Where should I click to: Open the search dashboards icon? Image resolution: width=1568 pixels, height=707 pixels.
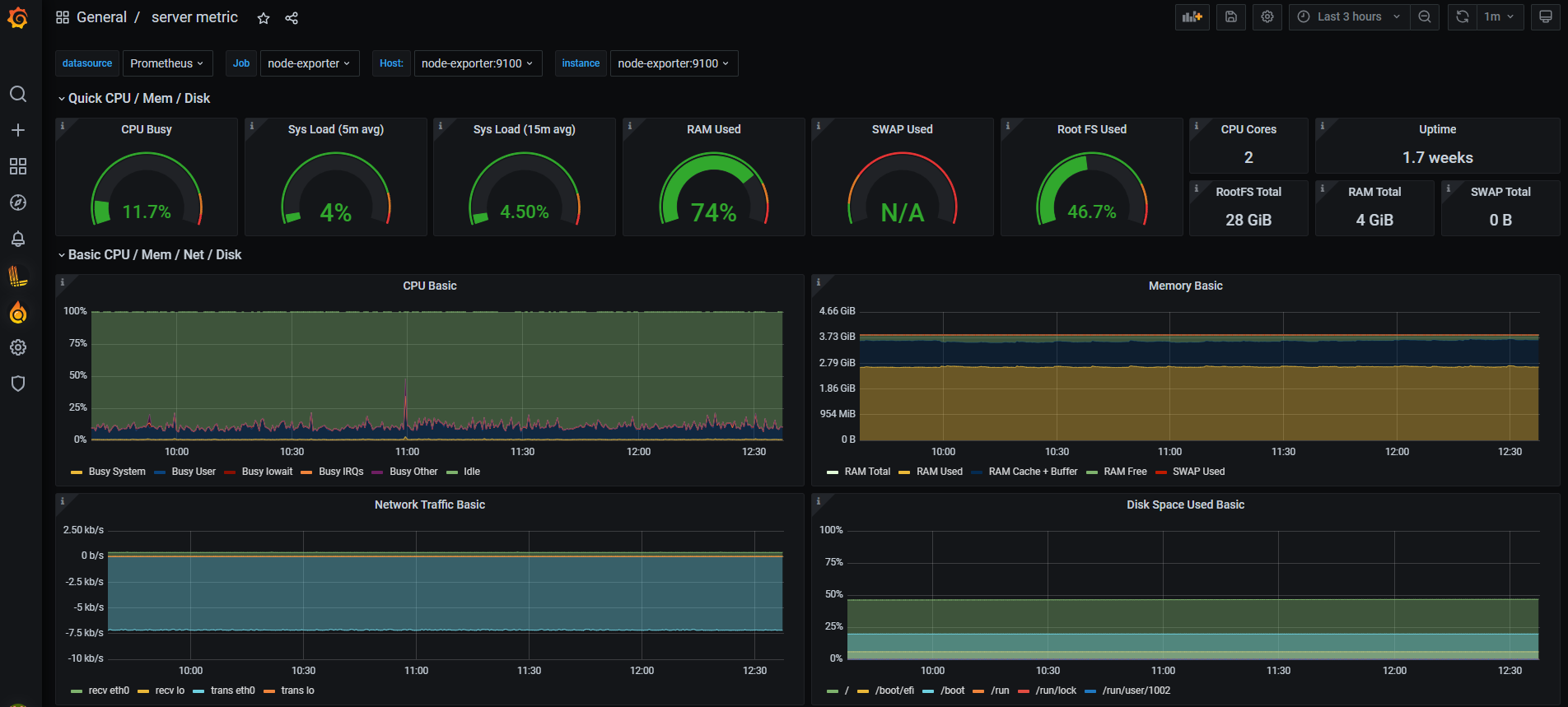tap(18, 94)
